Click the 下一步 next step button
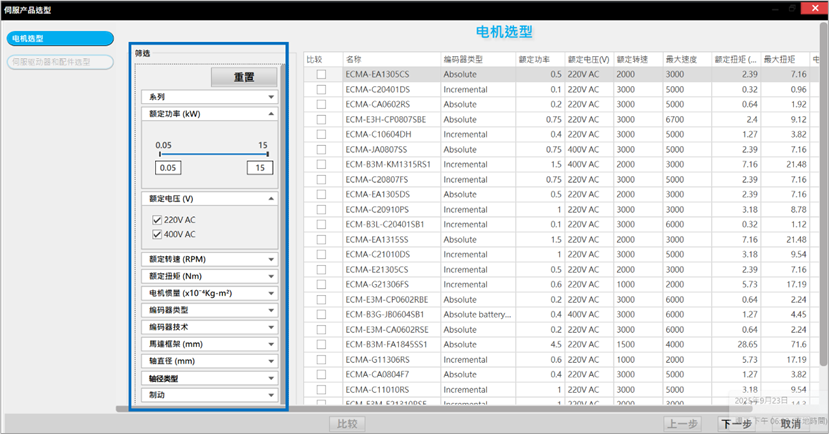829x434 pixels. [x=735, y=423]
